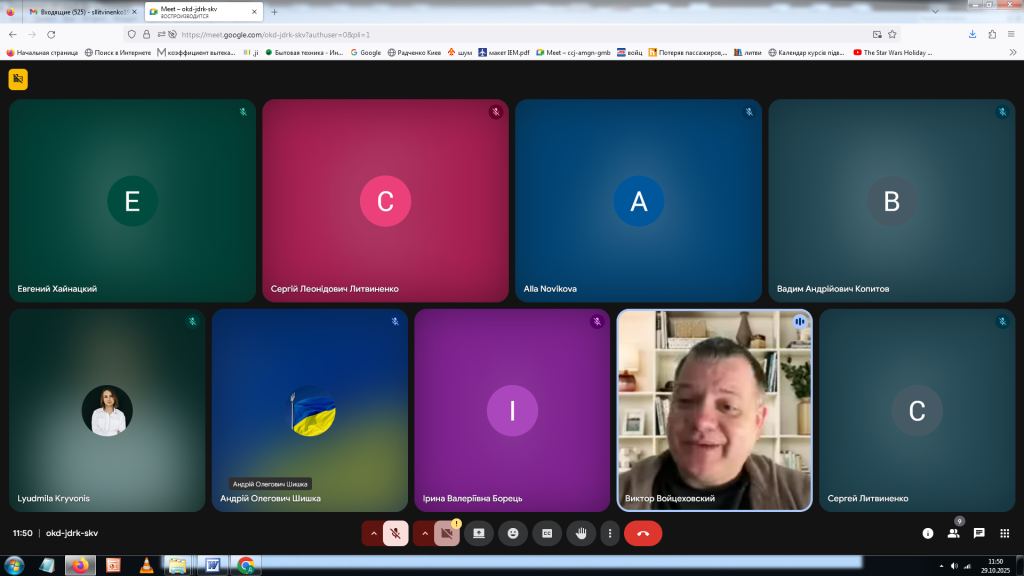Expand audio settings arrow beside microphone
1024x576 pixels.
point(374,533)
